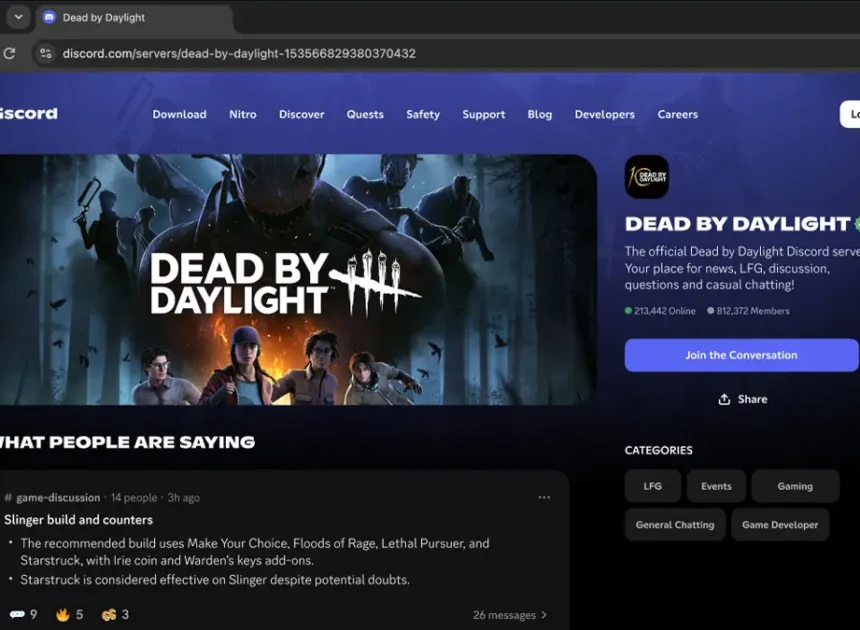
Task: Select the Game Developer category chip
Action: coord(779,524)
